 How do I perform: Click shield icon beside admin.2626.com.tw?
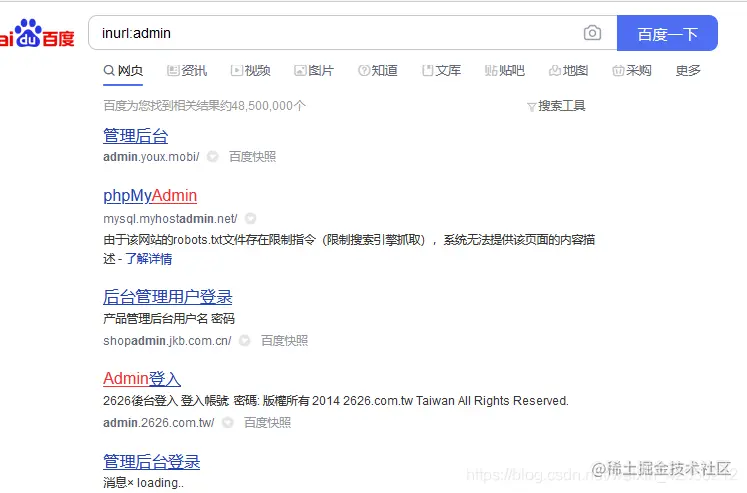pyautogui.click(x=228, y=422)
